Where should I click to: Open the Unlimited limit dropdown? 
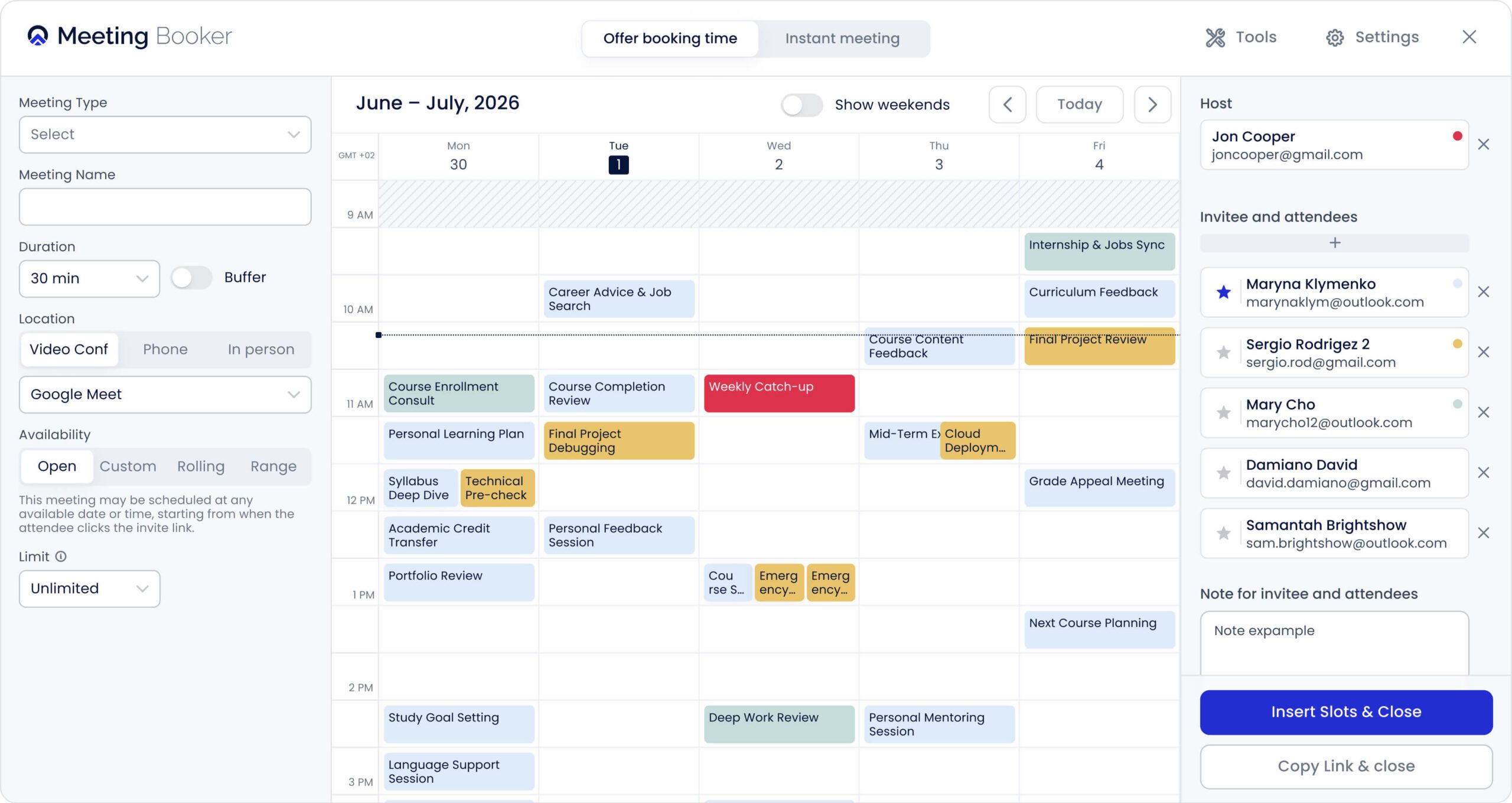(x=89, y=589)
